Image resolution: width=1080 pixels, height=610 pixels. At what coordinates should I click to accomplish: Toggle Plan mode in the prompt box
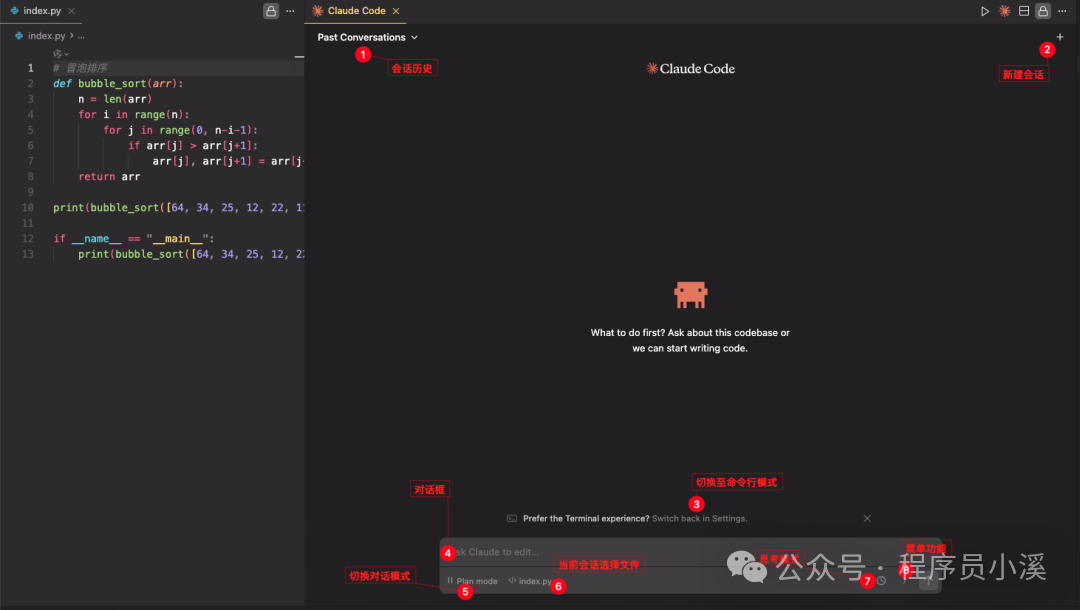(472, 581)
